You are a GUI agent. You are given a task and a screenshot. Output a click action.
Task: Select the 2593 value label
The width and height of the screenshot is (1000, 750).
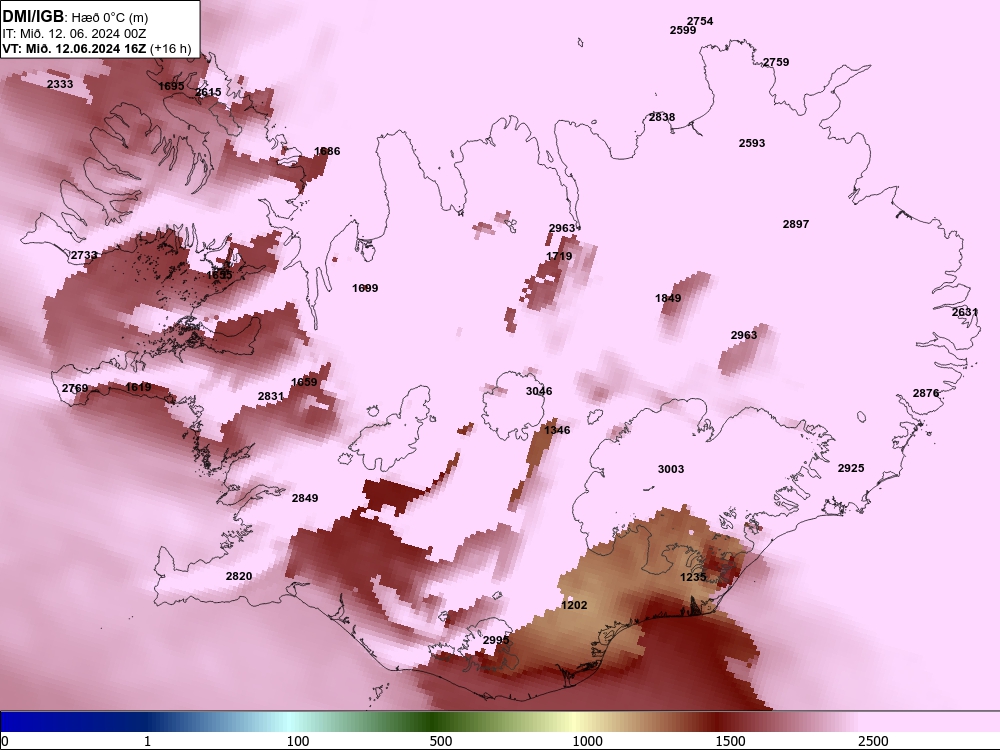point(752,143)
